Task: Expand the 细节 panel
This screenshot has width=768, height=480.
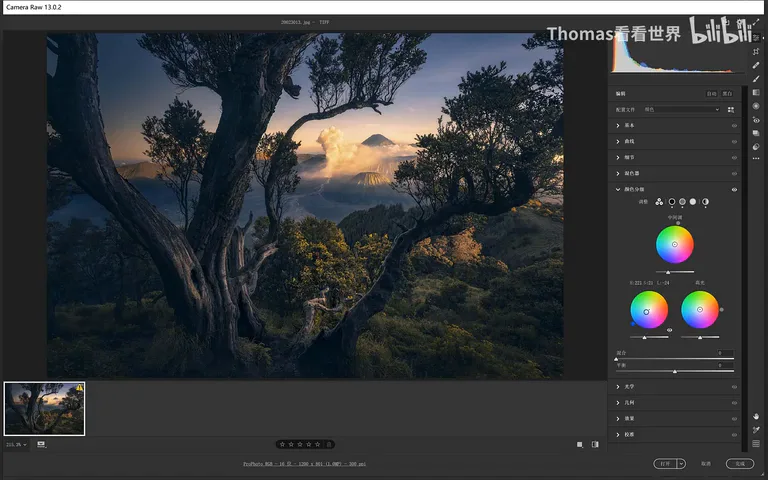Action: [x=618, y=158]
